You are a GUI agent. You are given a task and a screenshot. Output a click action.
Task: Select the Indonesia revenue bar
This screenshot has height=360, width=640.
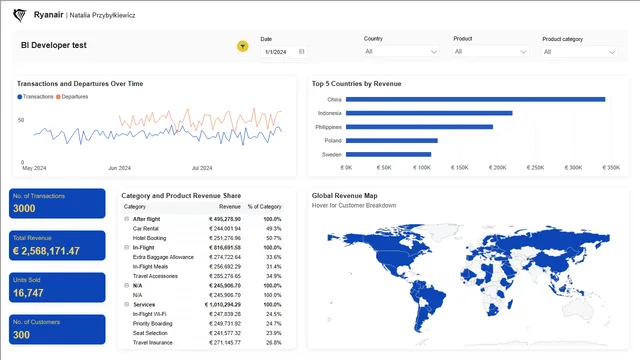point(429,113)
